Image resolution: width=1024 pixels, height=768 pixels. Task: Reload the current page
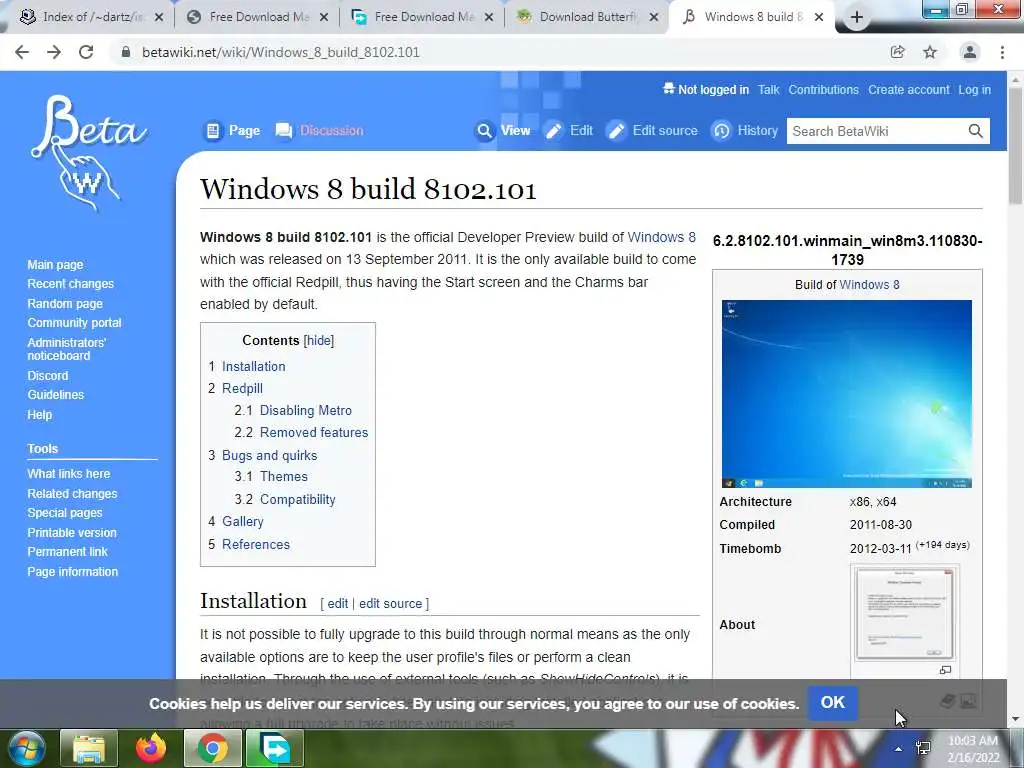click(x=86, y=52)
